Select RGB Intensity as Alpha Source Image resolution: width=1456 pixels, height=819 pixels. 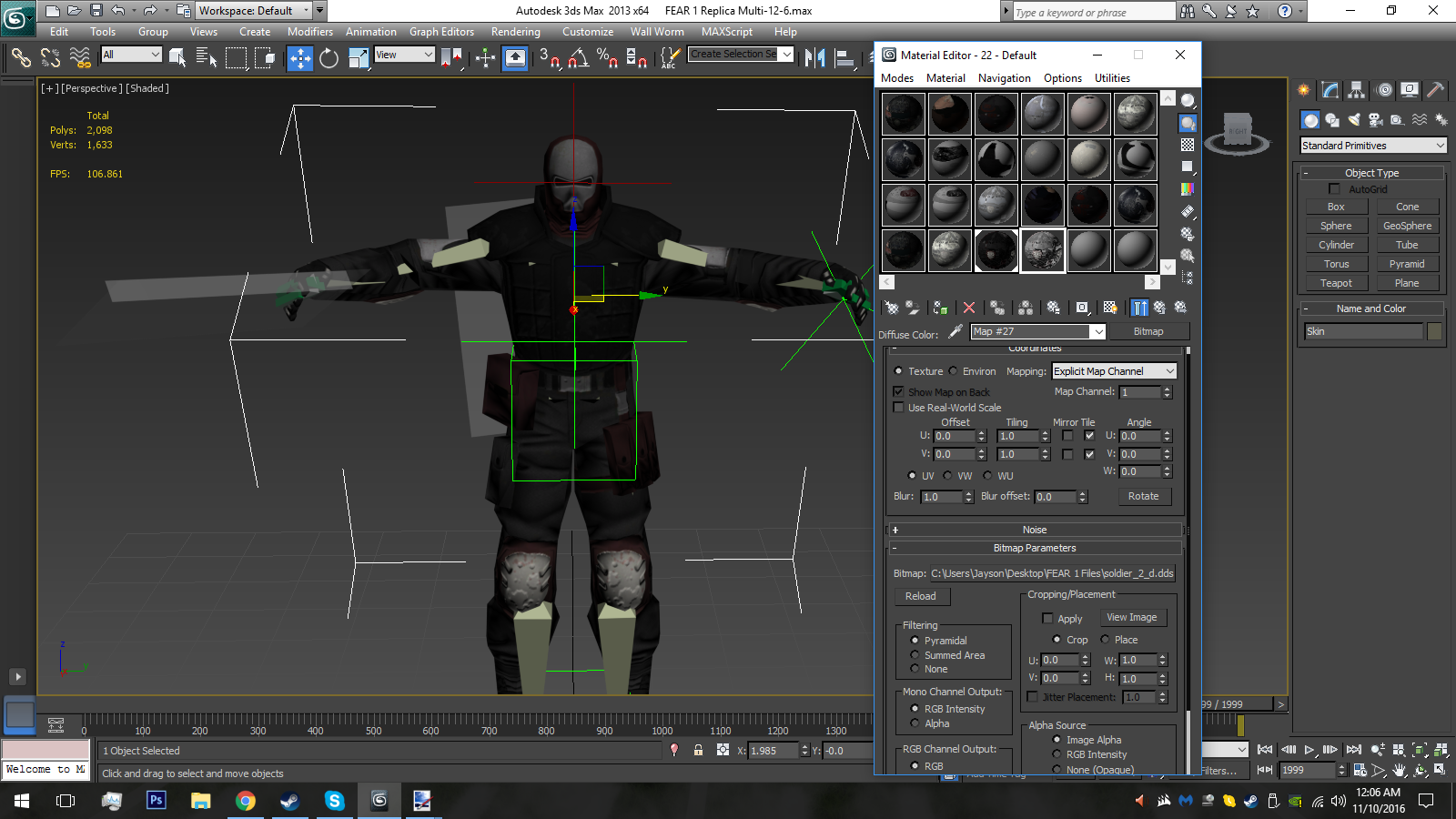click(x=1057, y=754)
